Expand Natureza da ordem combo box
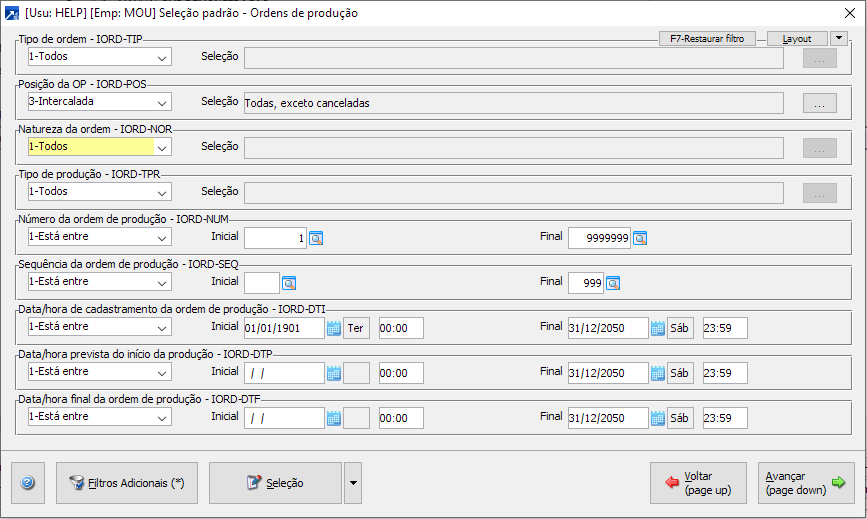The width and height of the screenshot is (867, 519). point(162,147)
